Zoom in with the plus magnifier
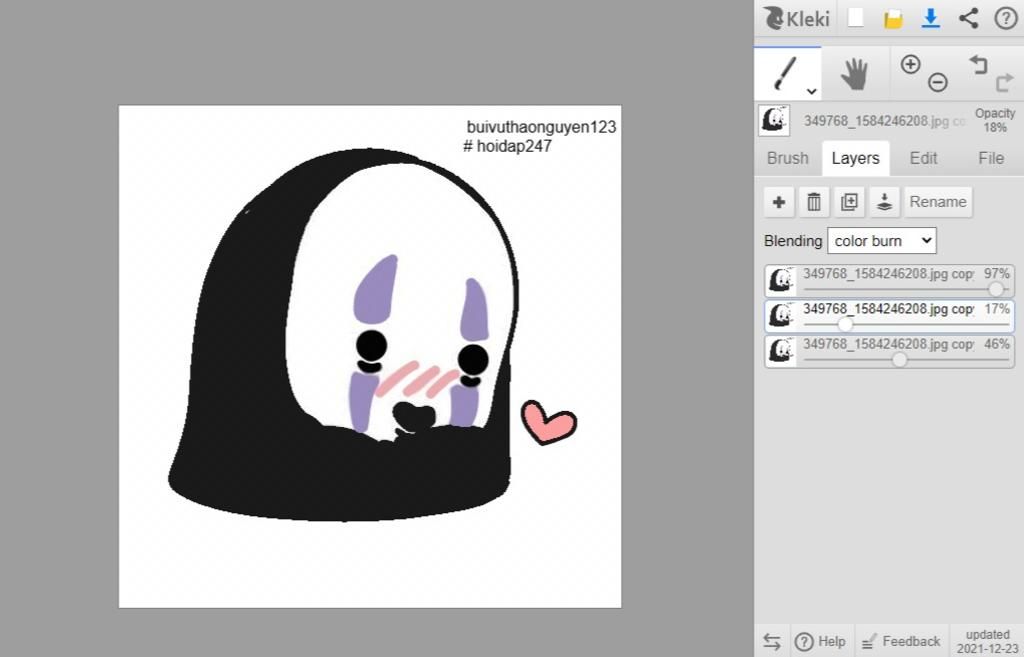This screenshot has height=657, width=1024. pyautogui.click(x=910, y=64)
